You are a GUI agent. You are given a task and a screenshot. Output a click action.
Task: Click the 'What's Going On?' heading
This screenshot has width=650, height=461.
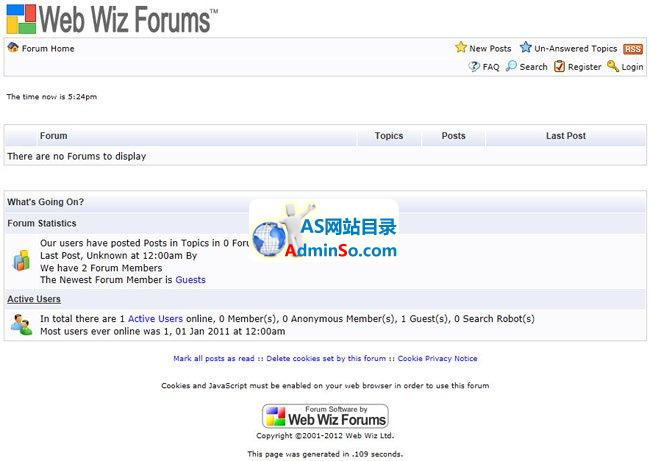[46, 202]
